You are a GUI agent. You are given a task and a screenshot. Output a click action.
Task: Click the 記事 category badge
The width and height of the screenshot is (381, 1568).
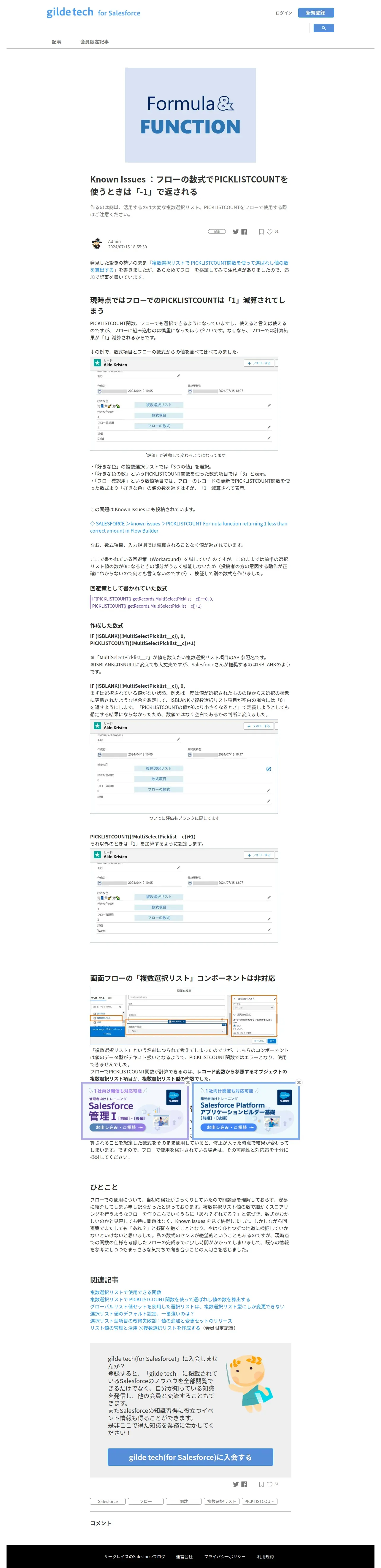pyautogui.click(x=217, y=232)
